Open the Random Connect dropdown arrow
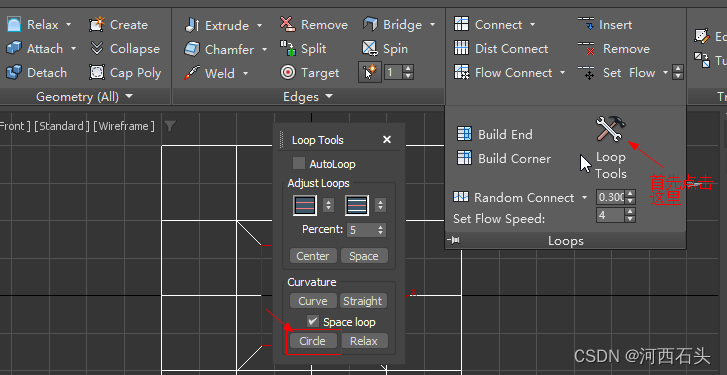 tap(585, 197)
